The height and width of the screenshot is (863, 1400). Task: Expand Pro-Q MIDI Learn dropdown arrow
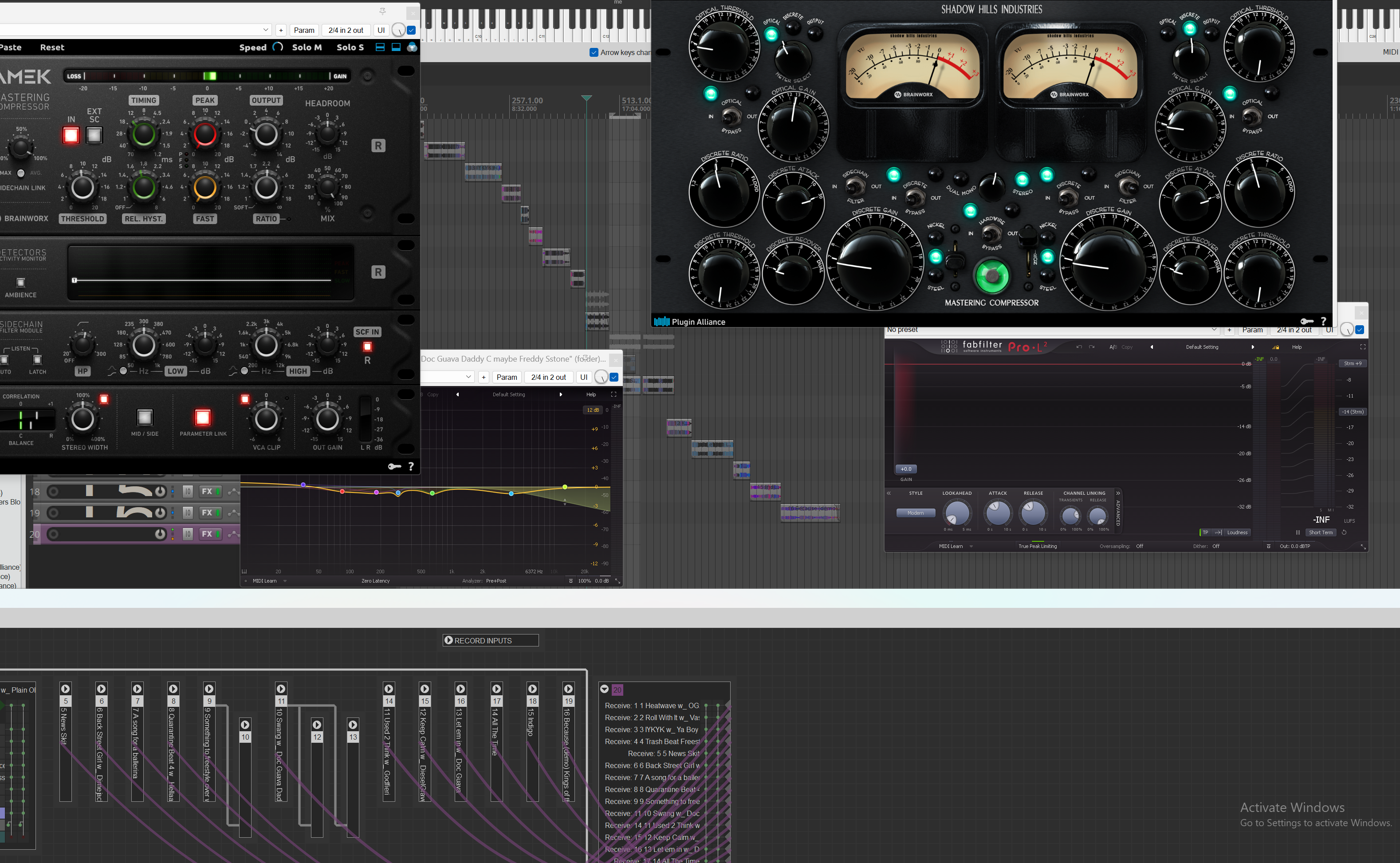(x=285, y=581)
